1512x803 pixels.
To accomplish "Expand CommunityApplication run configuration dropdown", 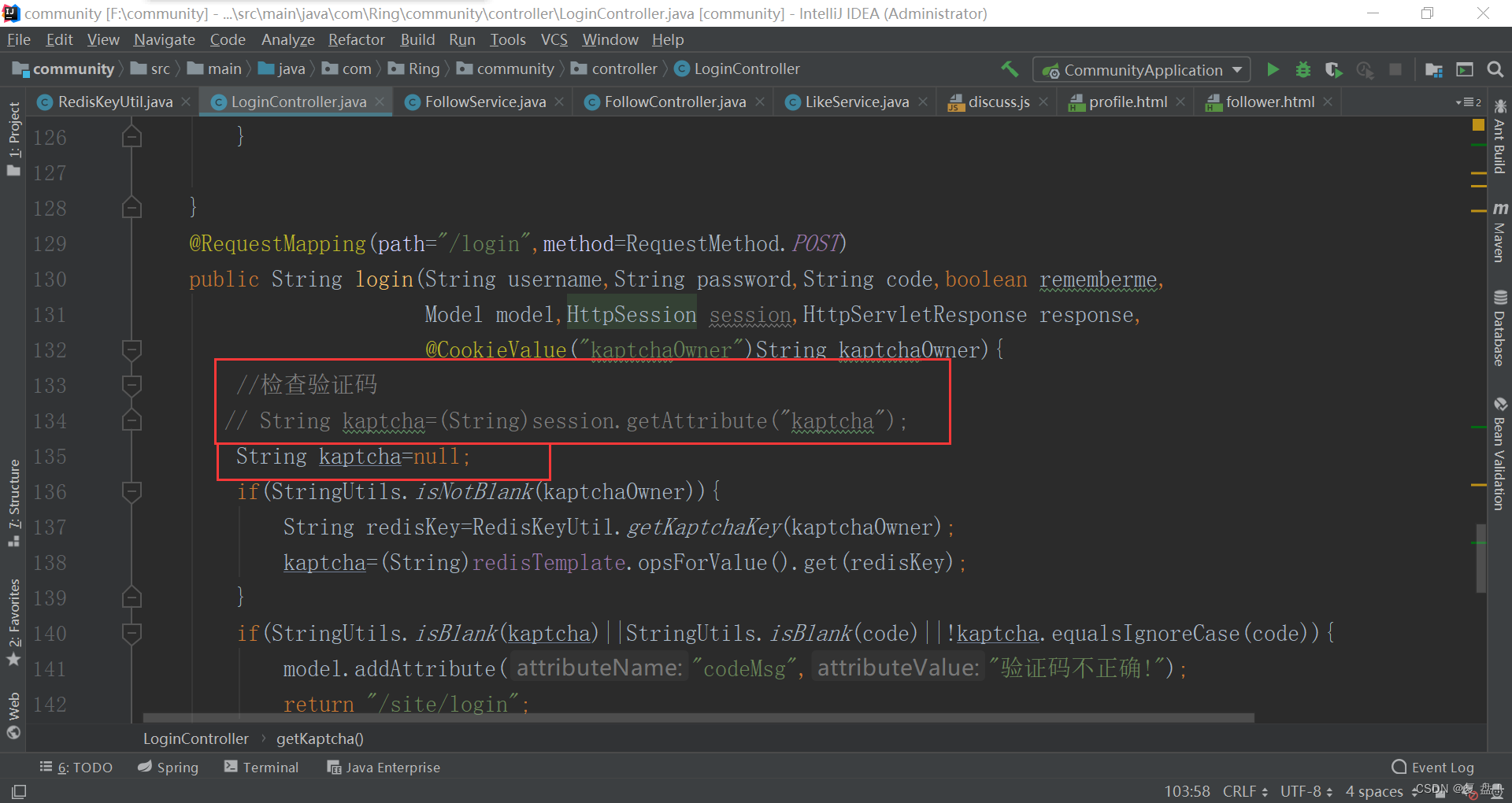I will pyautogui.click(x=1237, y=70).
